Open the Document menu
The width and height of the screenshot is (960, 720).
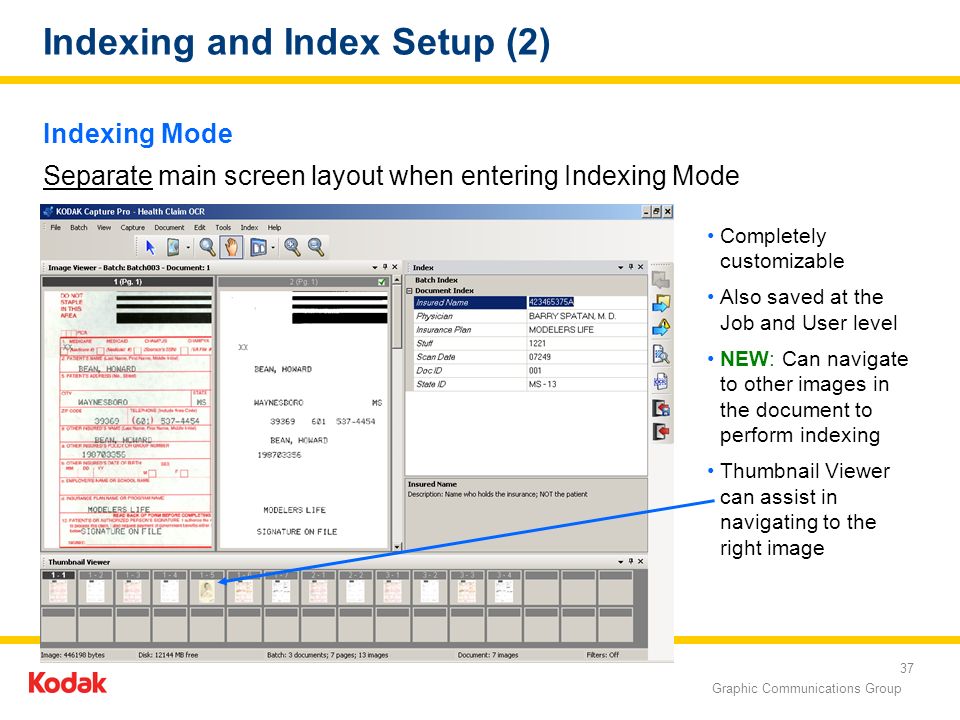pyautogui.click(x=169, y=227)
